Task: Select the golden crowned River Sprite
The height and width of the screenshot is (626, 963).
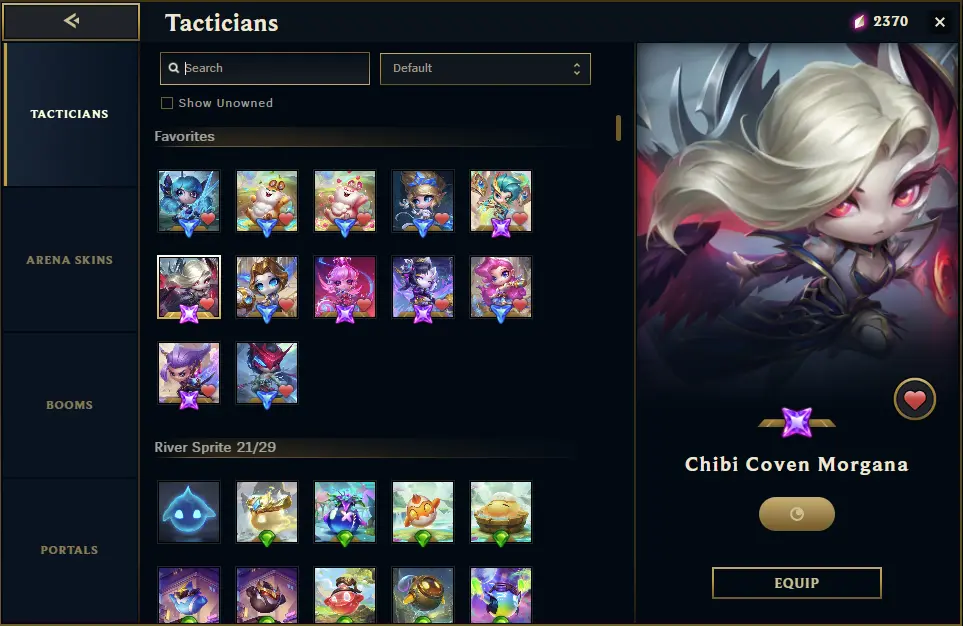Action: pos(267,512)
